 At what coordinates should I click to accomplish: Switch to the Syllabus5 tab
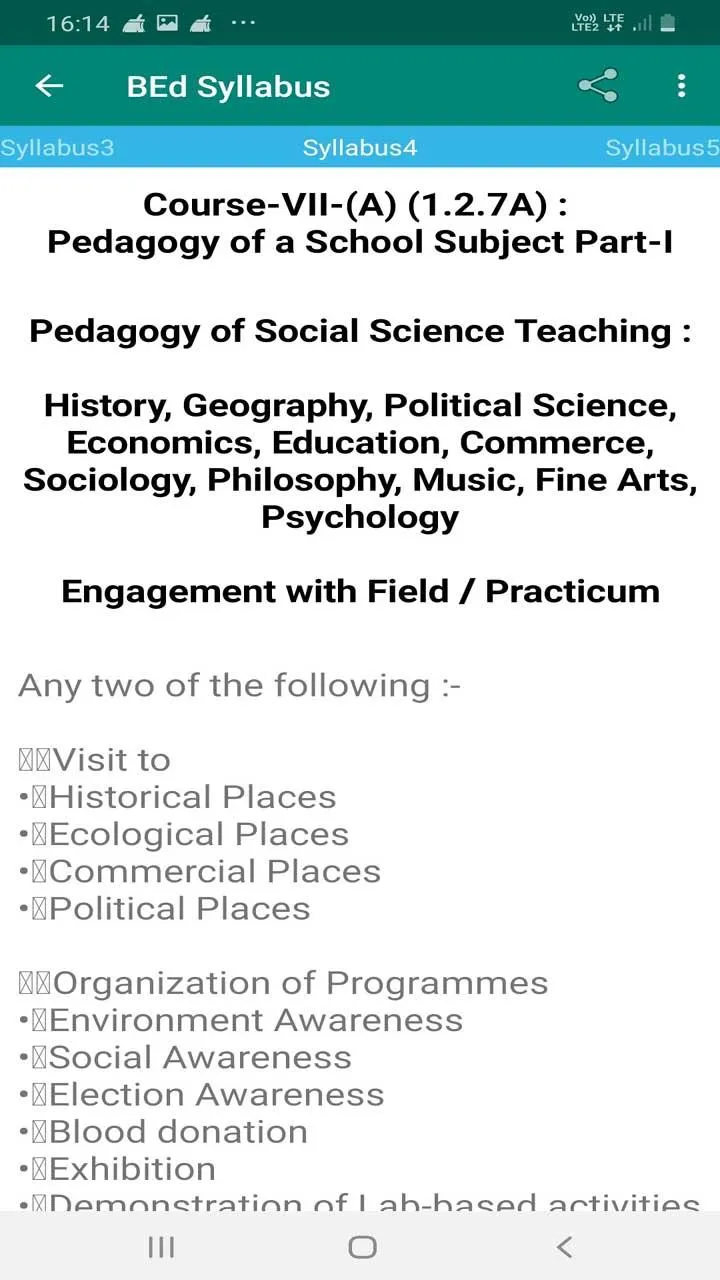pos(662,148)
